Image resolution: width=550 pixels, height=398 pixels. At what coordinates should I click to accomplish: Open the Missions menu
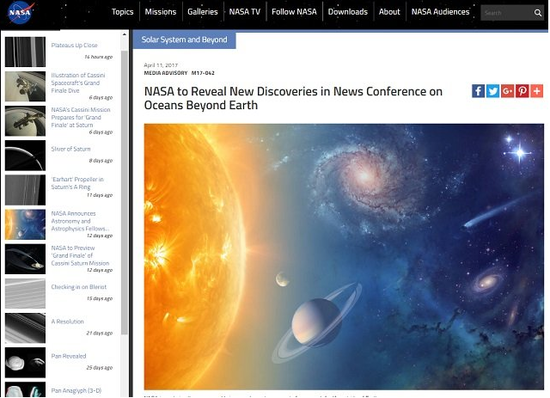click(x=160, y=12)
